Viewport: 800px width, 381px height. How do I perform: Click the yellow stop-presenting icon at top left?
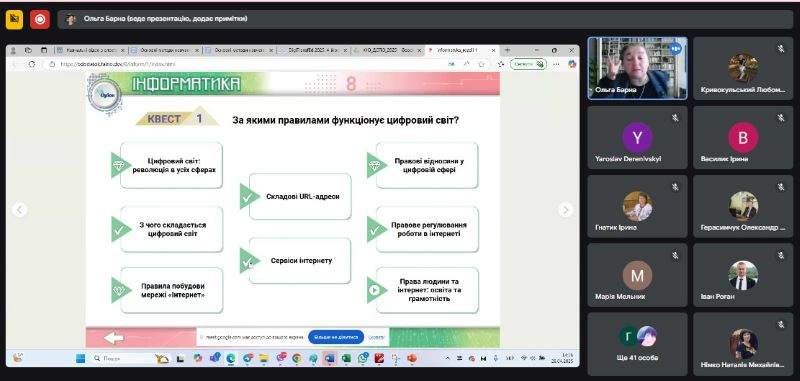[x=14, y=20]
